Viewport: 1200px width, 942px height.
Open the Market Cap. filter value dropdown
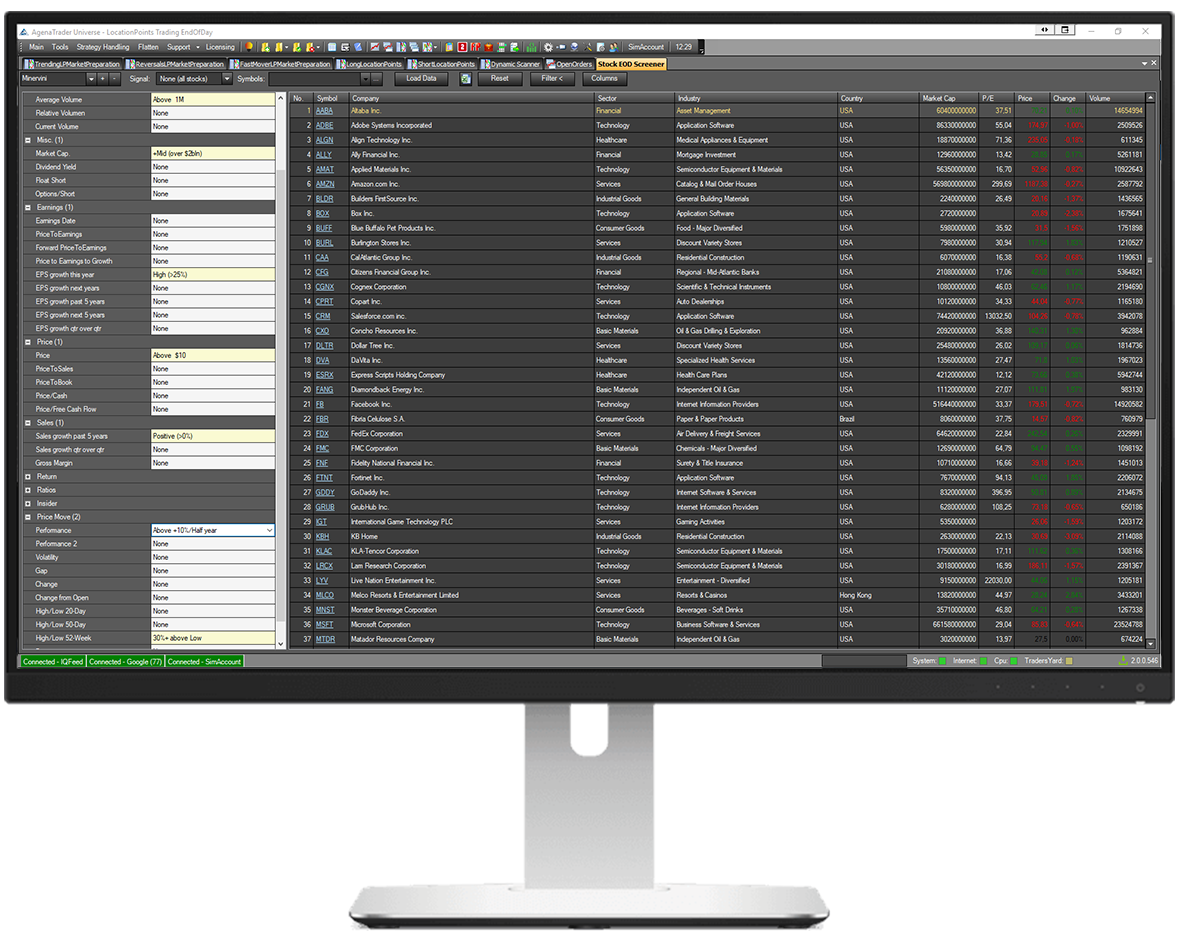pyautogui.click(x=212, y=154)
